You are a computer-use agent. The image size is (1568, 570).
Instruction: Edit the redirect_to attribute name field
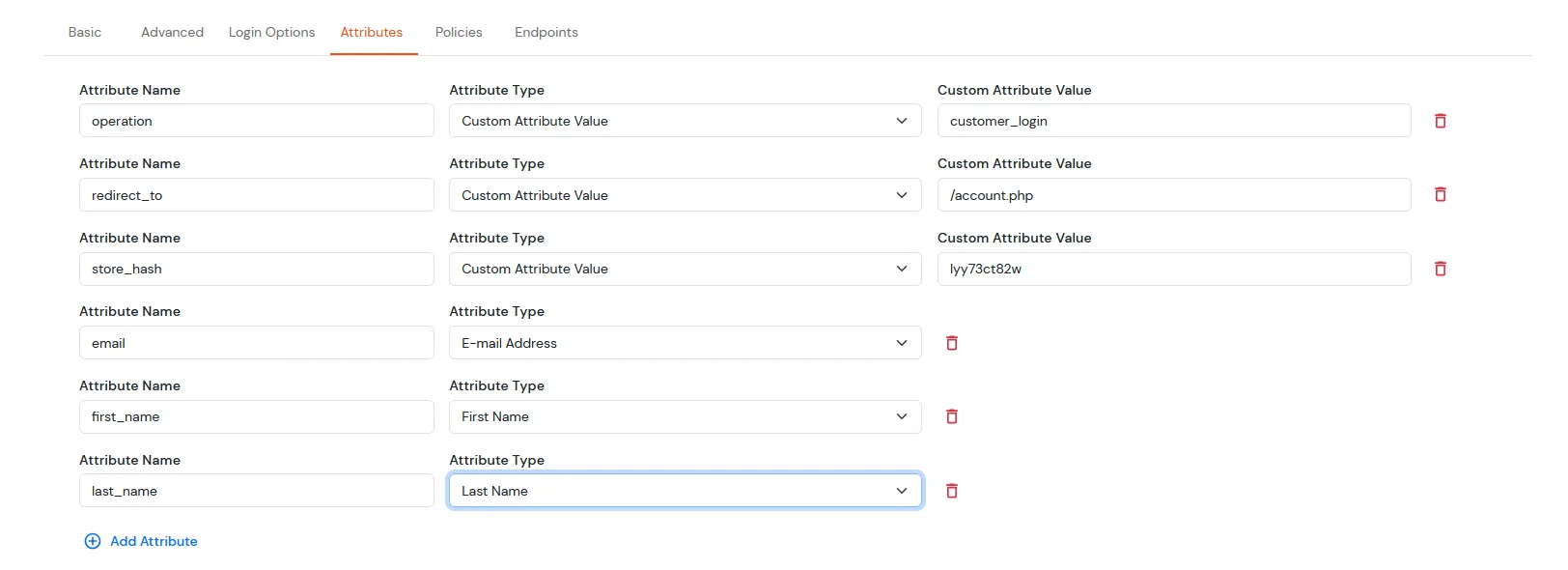(256, 195)
